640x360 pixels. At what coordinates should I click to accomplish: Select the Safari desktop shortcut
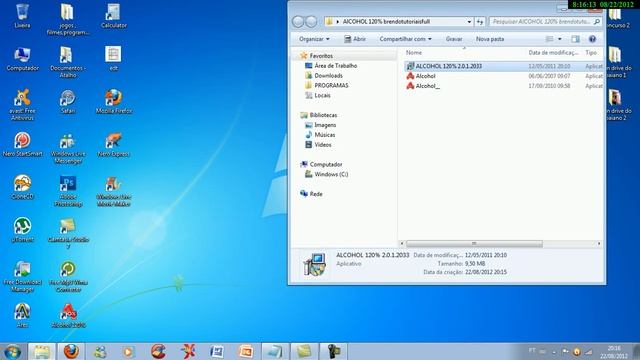click(x=68, y=102)
